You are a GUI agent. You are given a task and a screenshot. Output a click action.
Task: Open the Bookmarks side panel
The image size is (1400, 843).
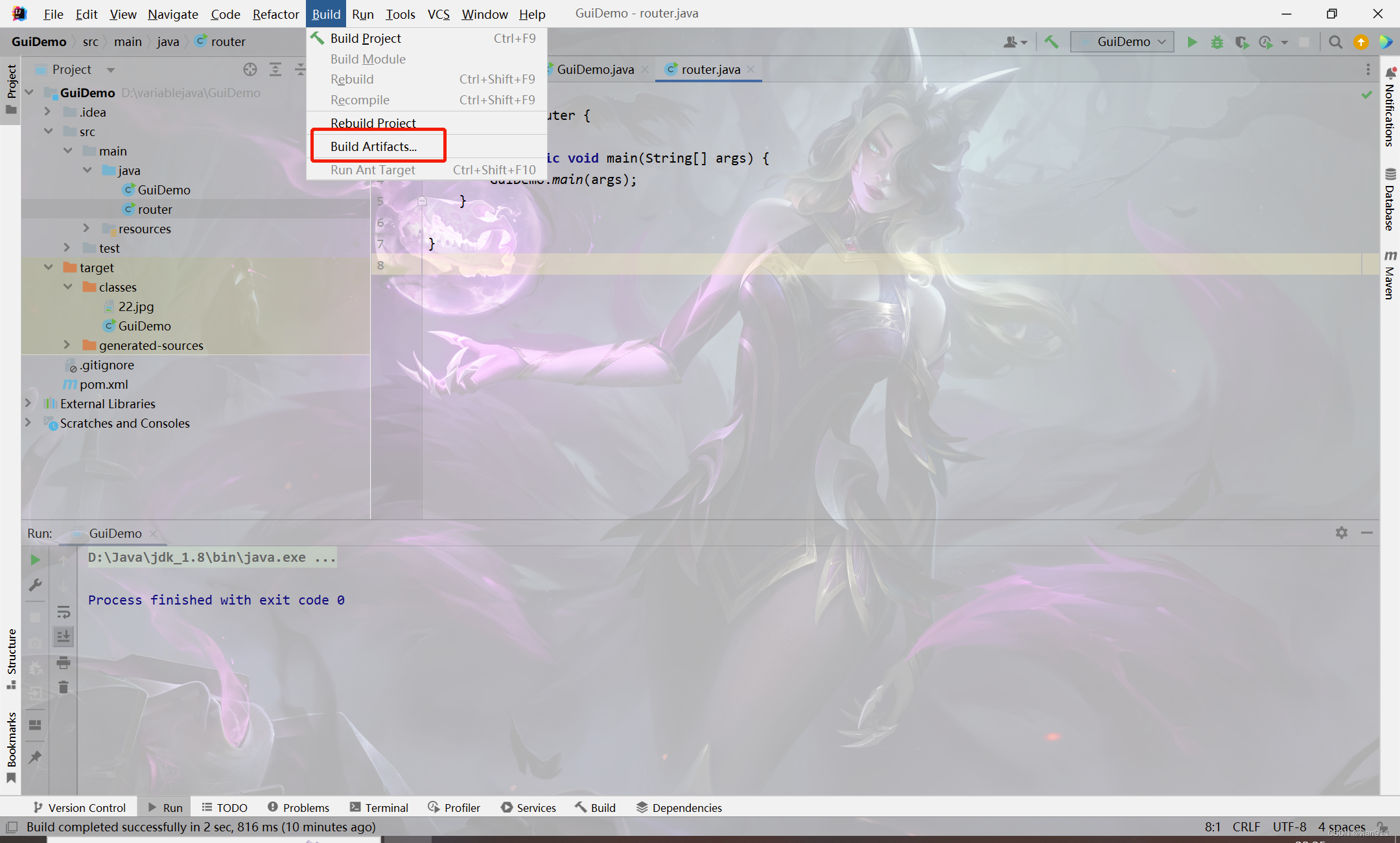click(x=11, y=748)
